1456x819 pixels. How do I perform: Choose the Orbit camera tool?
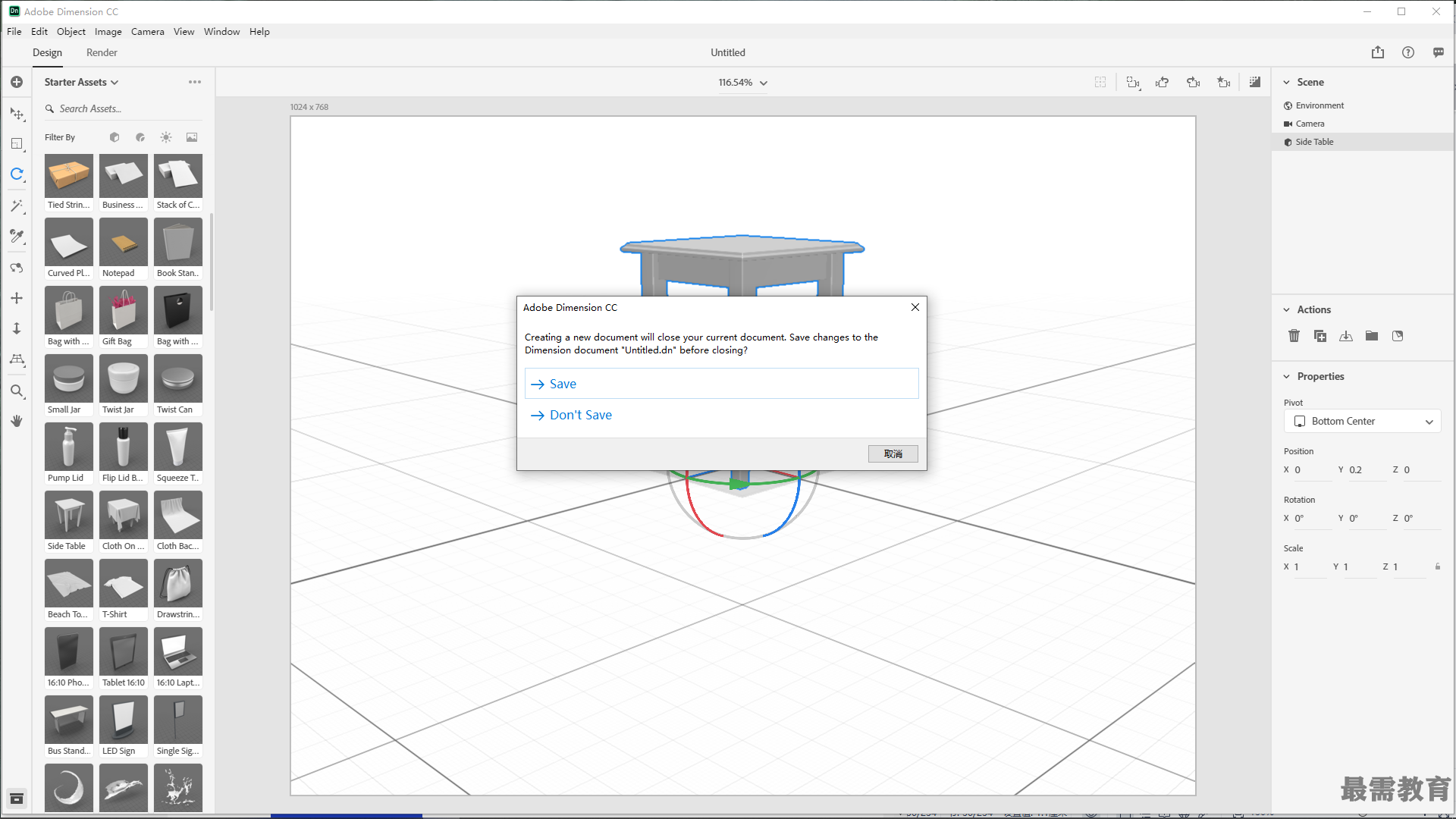(x=17, y=268)
